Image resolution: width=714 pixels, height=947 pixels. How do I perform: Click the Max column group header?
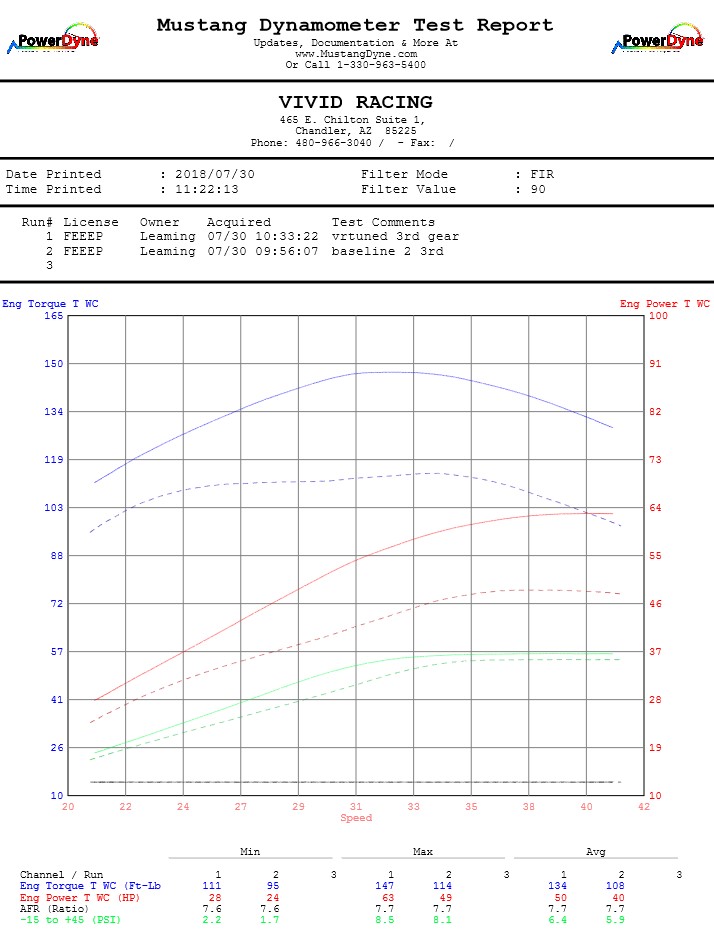423,852
